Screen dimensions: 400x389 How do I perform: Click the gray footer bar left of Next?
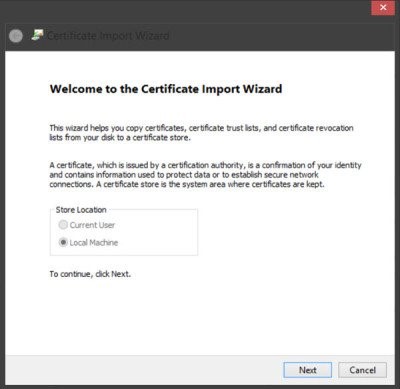143,370
